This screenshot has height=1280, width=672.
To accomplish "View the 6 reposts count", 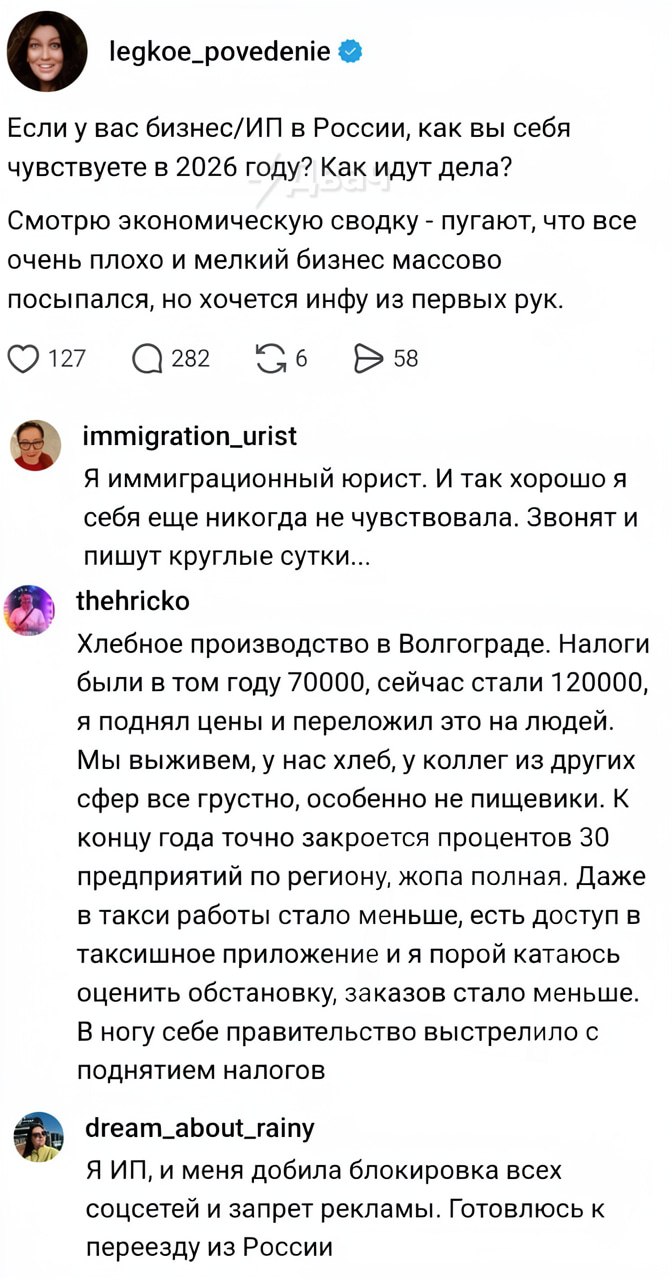I will 301,358.
